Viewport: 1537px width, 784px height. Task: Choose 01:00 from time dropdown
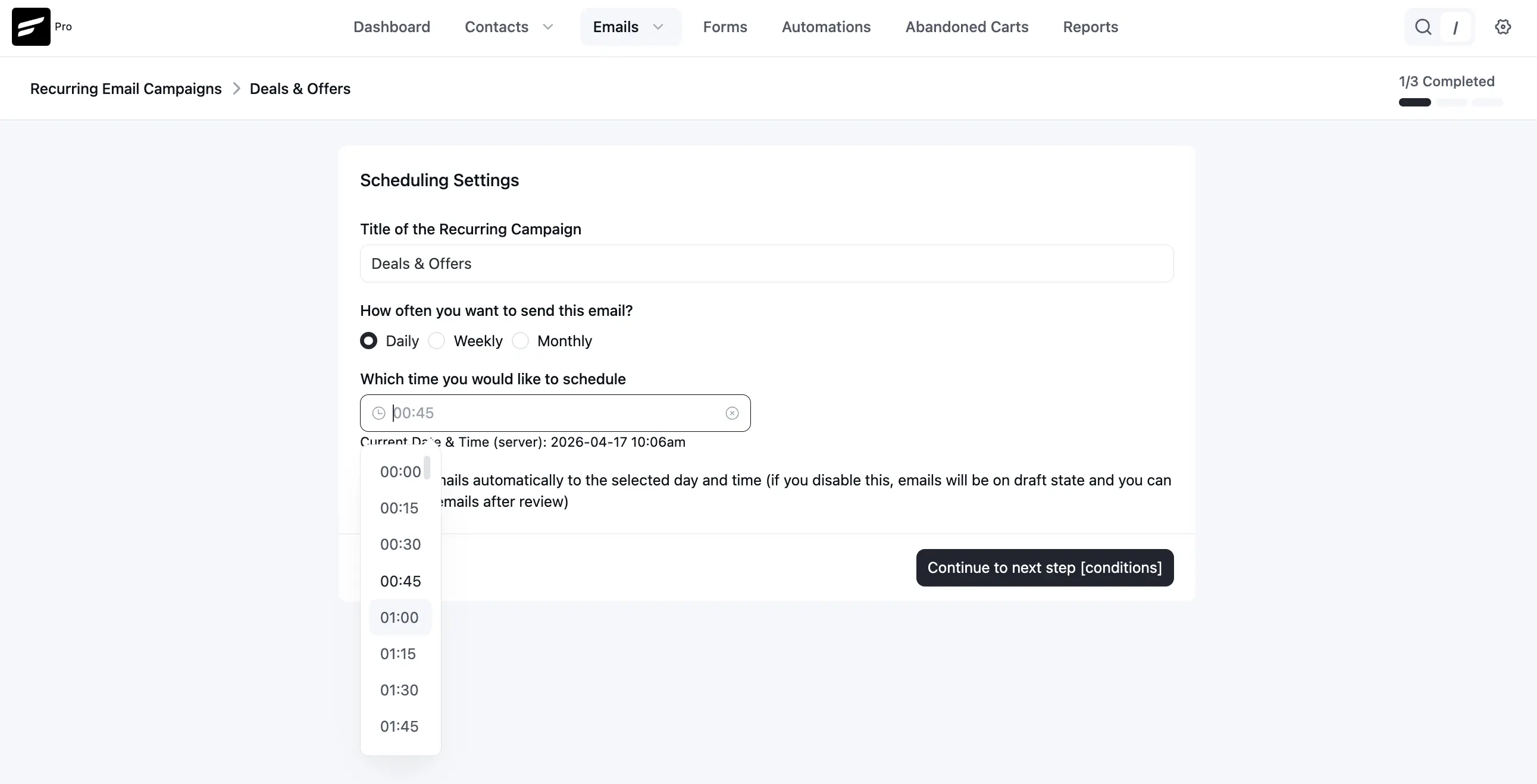click(x=400, y=617)
